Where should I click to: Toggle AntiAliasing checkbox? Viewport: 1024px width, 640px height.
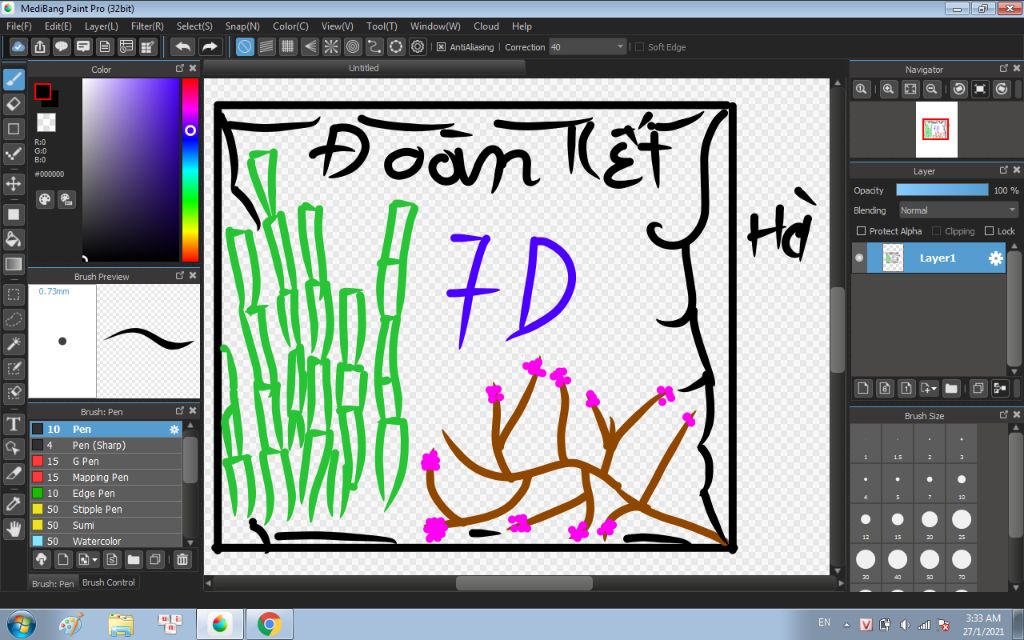441,47
